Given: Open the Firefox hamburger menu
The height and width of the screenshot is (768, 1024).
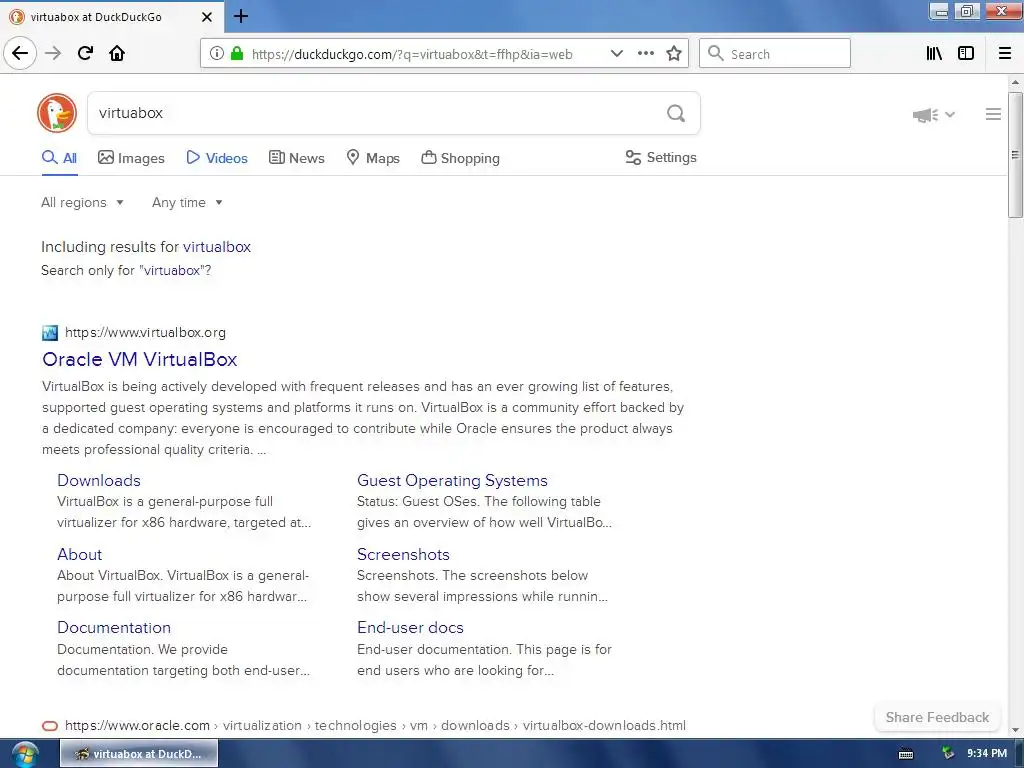Looking at the screenshot, I should 1004,54.
